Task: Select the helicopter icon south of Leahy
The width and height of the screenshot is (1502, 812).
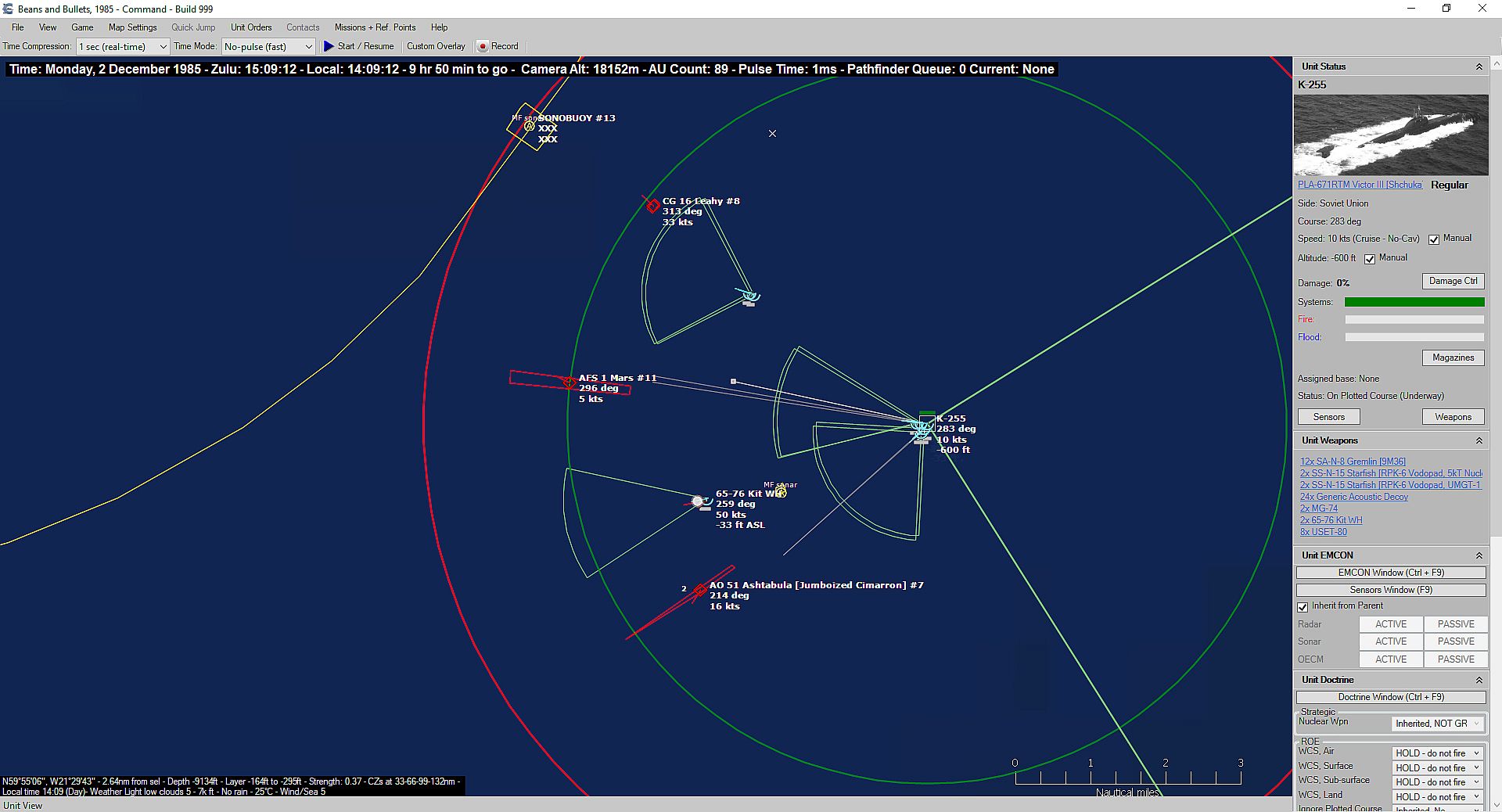Action: tap(749, 296)
